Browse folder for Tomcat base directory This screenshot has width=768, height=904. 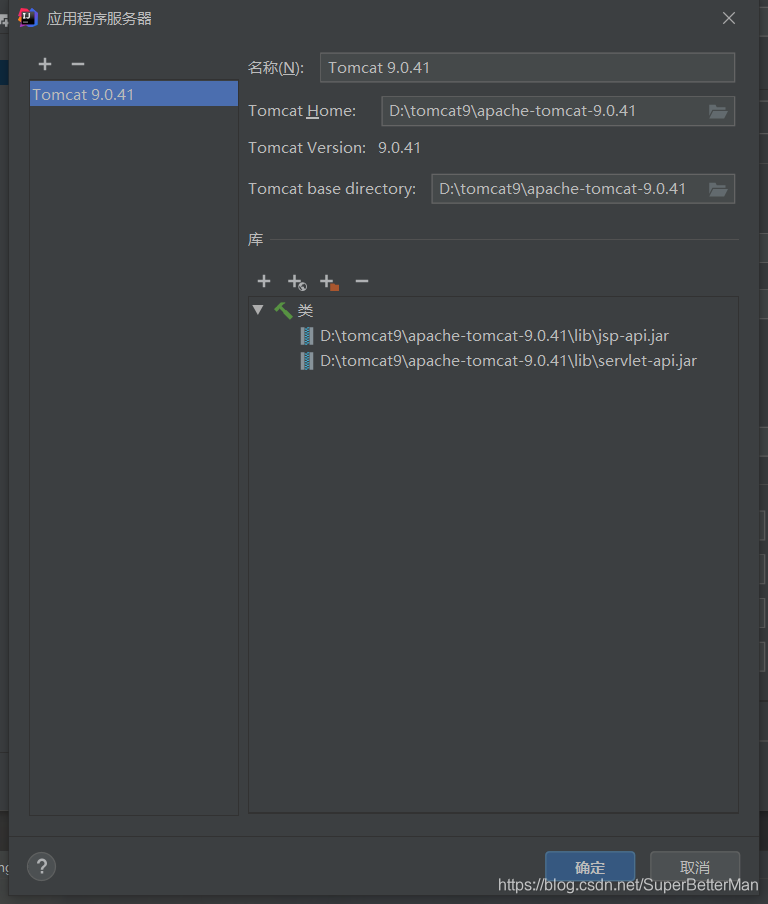click(718, 189)
